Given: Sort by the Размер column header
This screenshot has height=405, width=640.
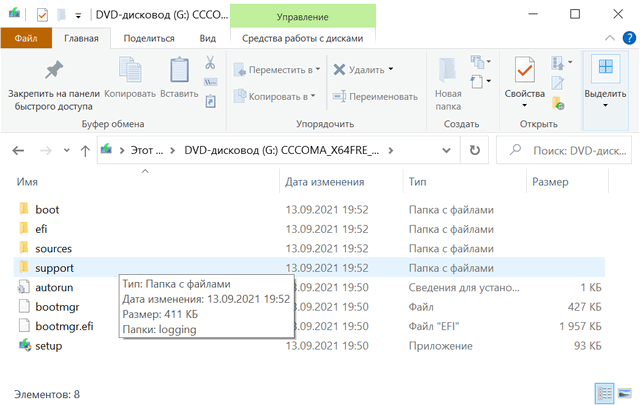Looking at the screenshot, I should (550, 182).
